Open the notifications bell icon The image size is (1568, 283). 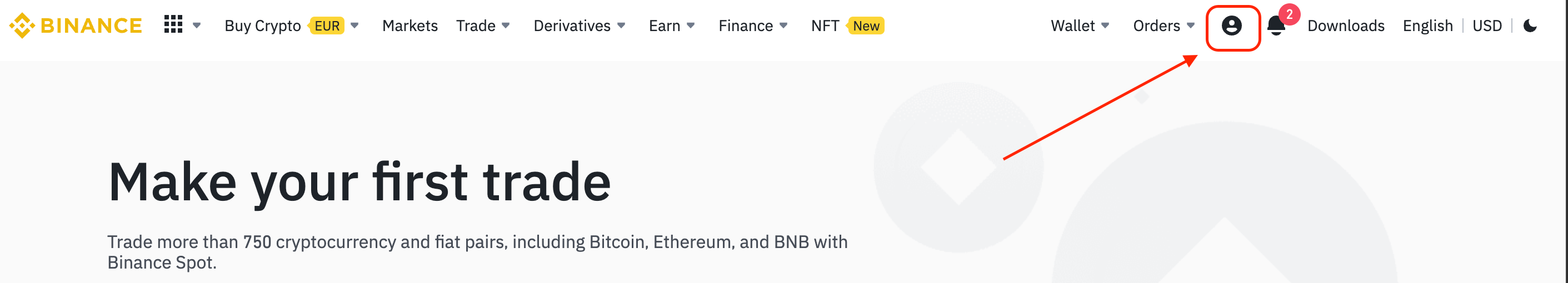(1276, 26)
